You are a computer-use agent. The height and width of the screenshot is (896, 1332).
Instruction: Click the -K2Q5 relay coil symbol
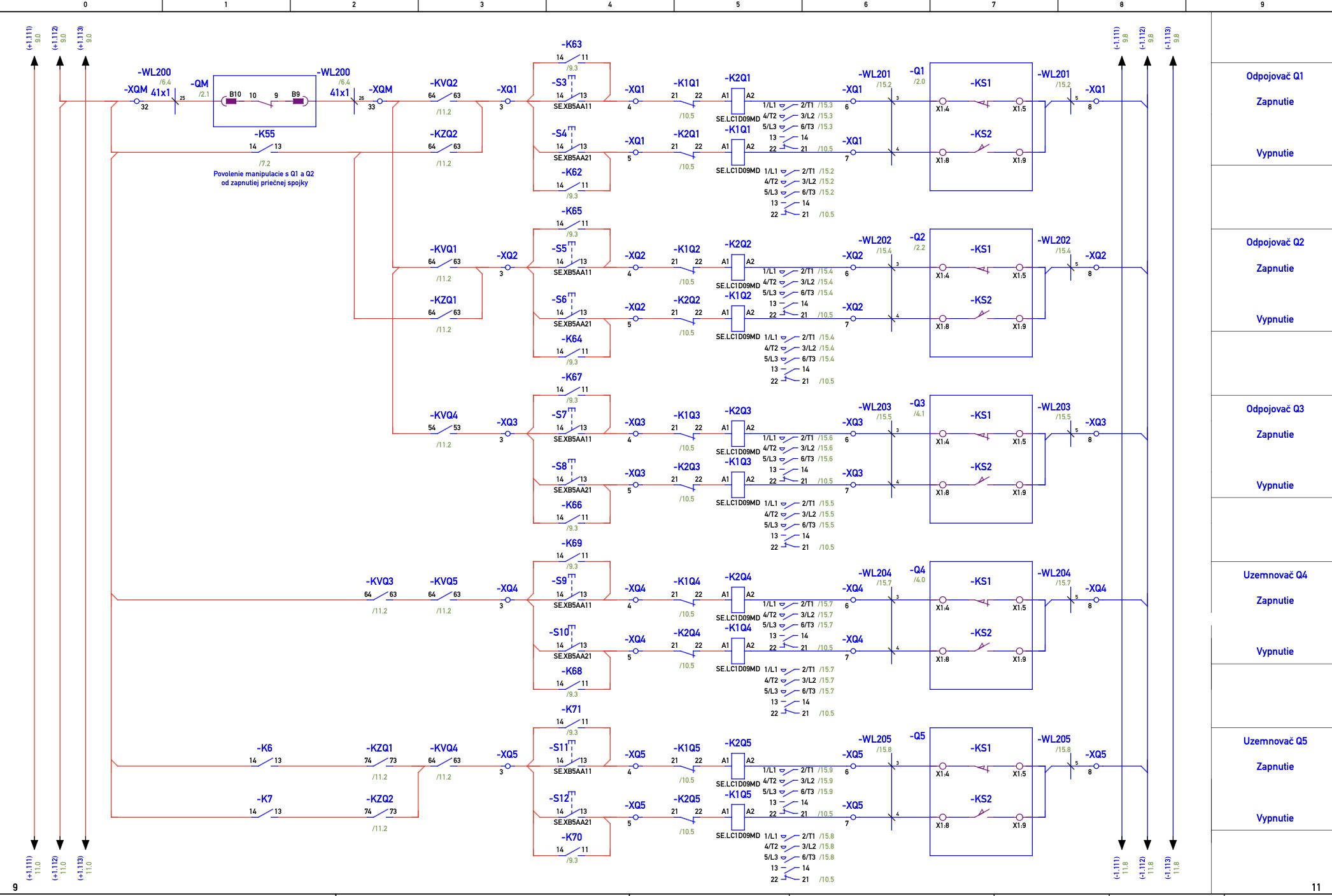coord(737,765)
